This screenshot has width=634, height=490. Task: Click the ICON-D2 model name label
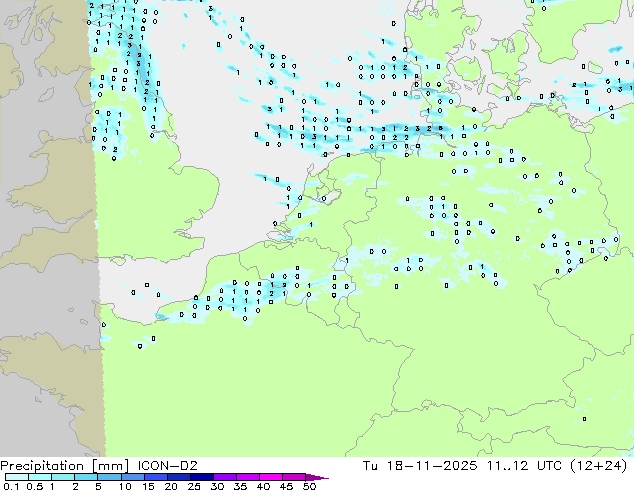point(167,466)
